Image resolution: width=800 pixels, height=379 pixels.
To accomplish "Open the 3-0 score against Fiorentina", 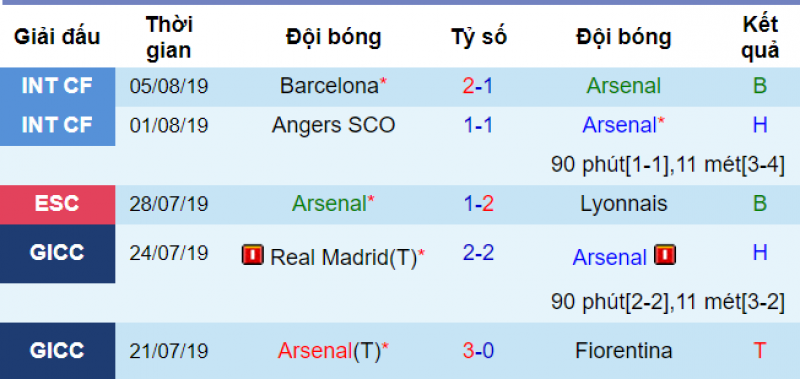I will [x=478, y=351].
